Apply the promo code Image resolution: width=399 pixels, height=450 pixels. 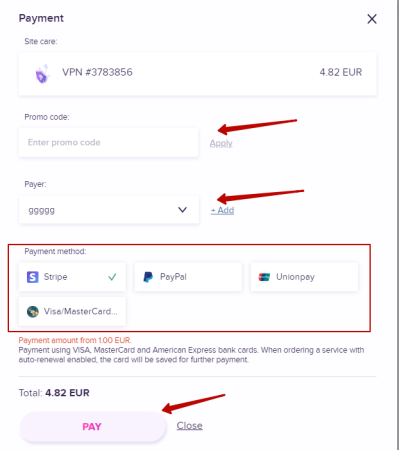pyautogui.click(x=221, y=143)
